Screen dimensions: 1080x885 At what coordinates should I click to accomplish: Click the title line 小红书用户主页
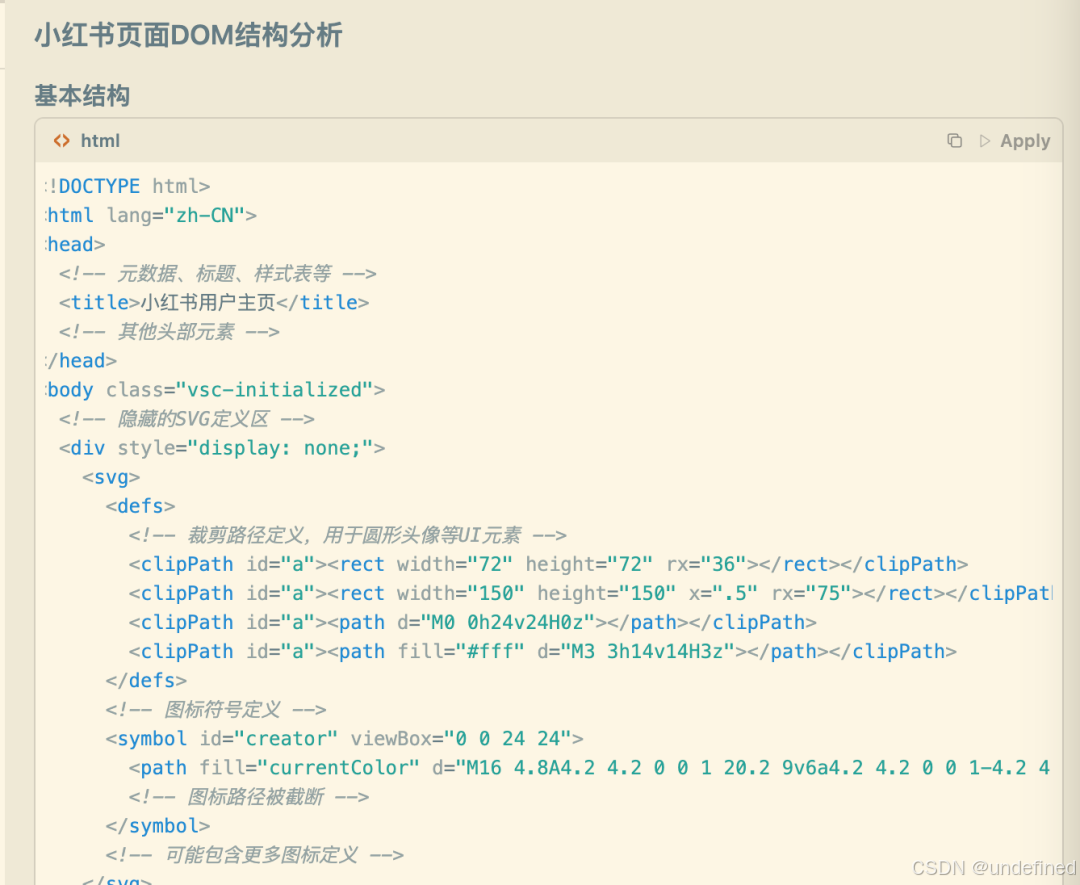click(x=214, y=302)
